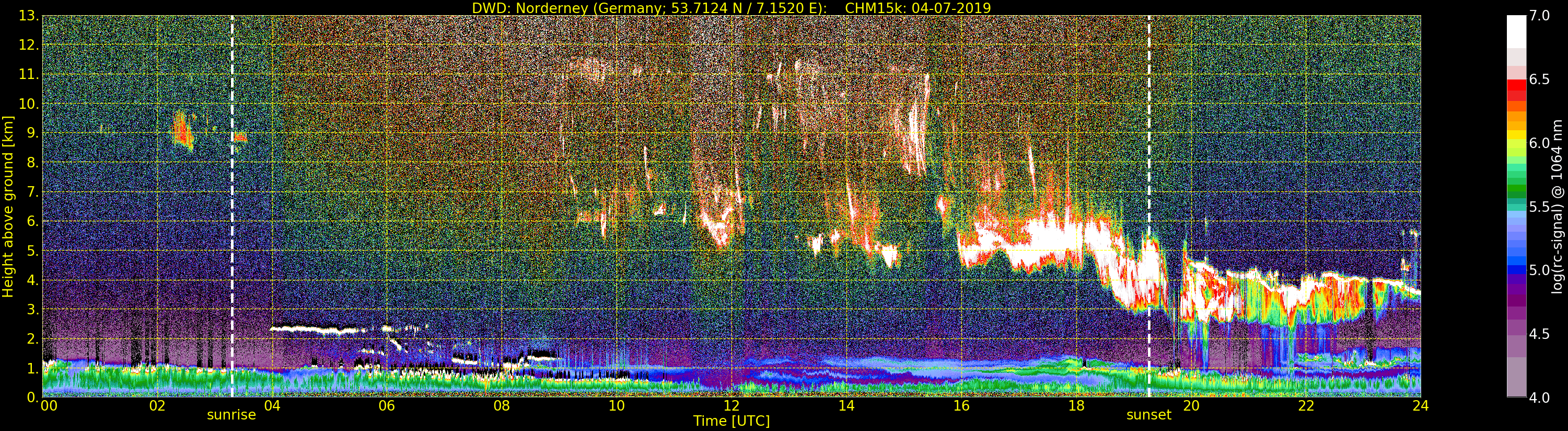Click the height tick label '13.'
The image size is (1568, 431).
[x=29, y=16]
